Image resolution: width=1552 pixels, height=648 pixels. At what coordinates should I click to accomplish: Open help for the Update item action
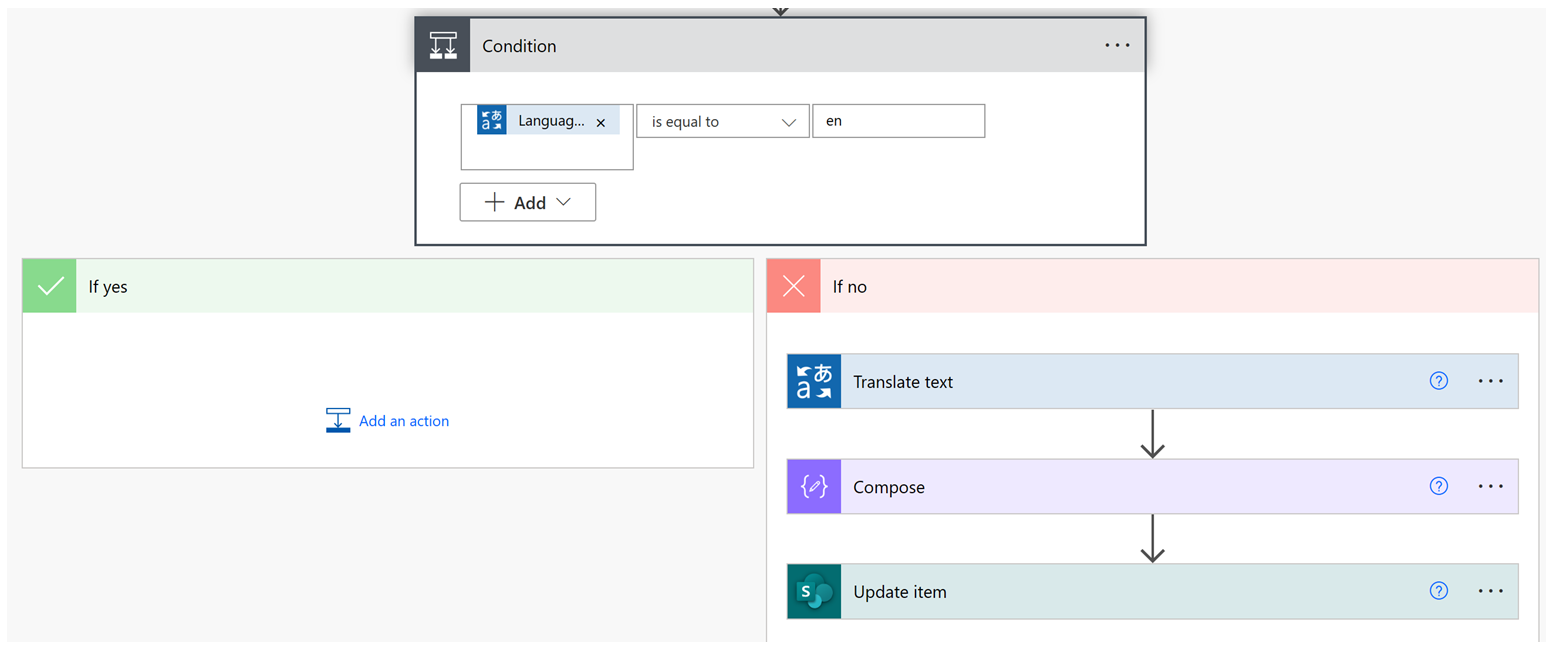tap(1438, 591)
